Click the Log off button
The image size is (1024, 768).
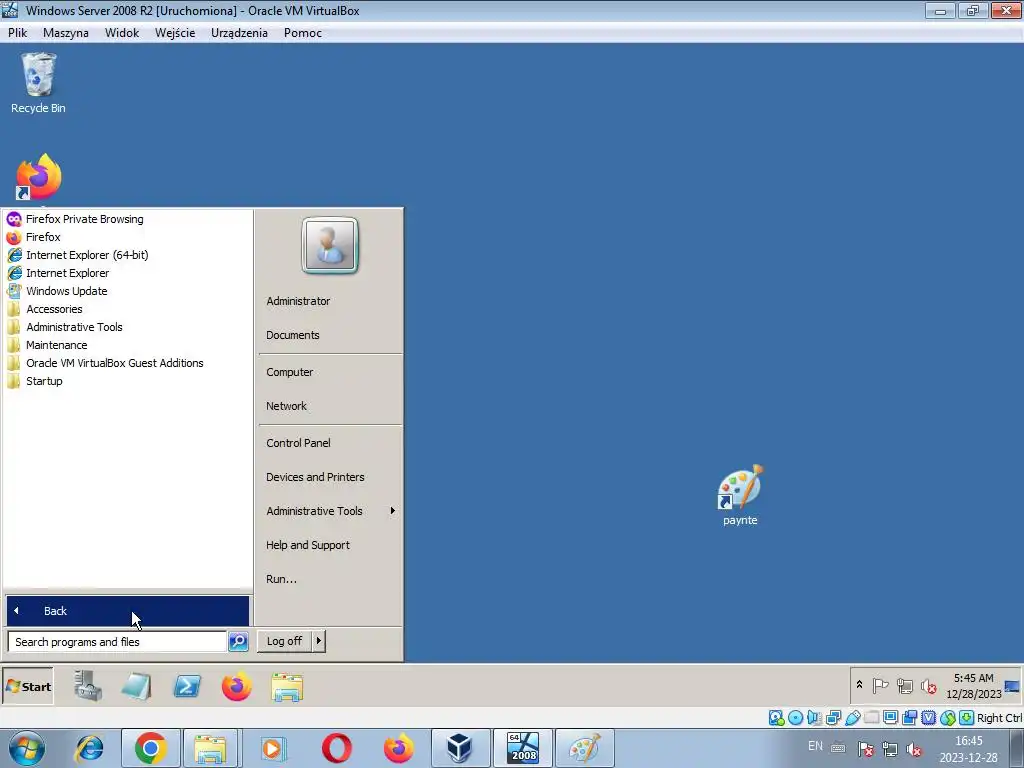[x=284, y=641]
